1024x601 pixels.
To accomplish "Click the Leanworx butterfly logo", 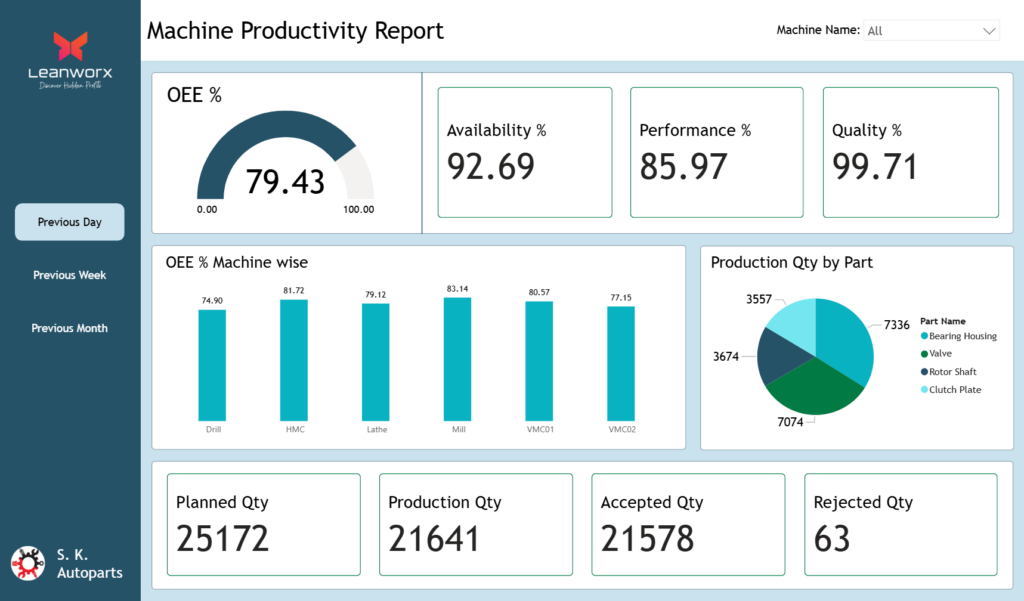I will (70, 46).
